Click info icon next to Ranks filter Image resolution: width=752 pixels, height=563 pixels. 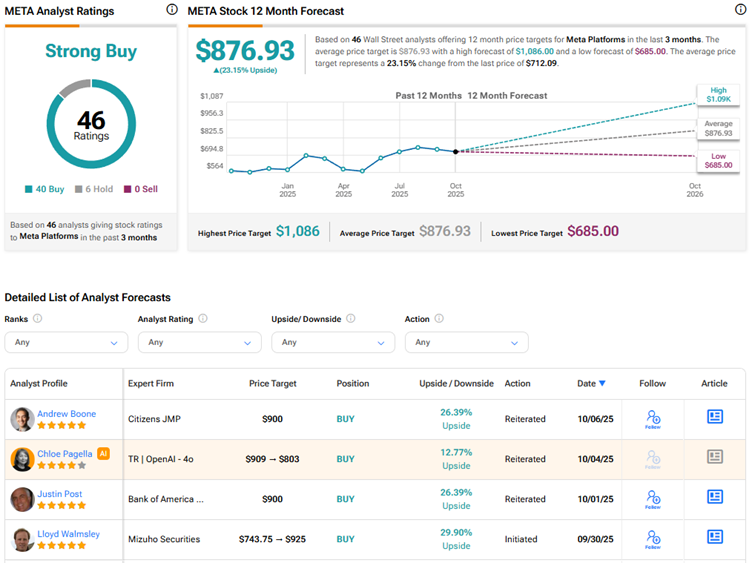click(x=38, y=319)
